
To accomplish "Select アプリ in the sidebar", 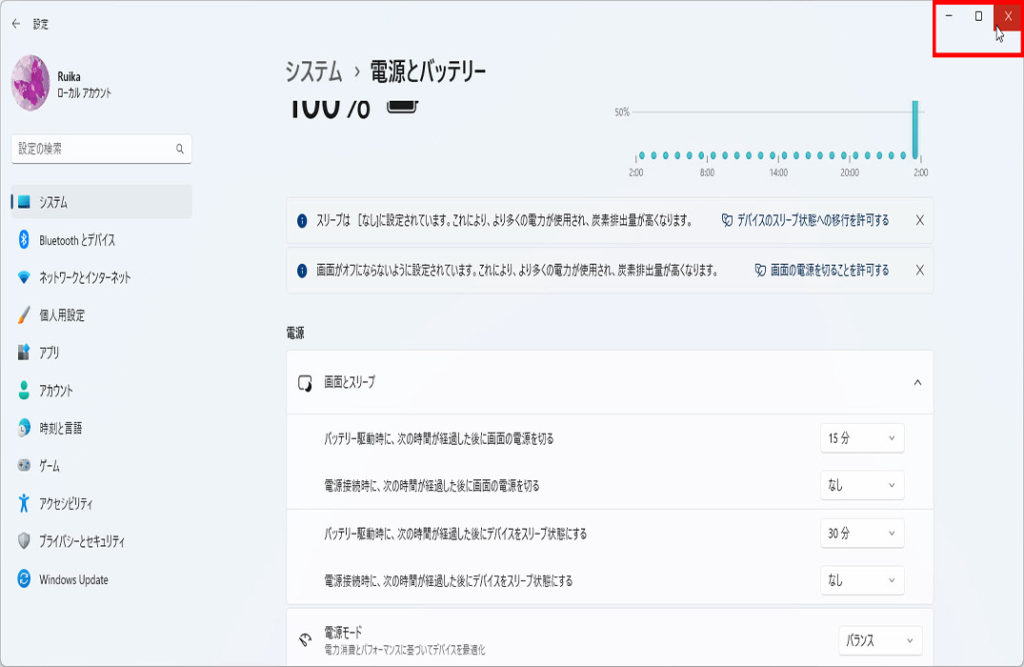I will [49, 353].
